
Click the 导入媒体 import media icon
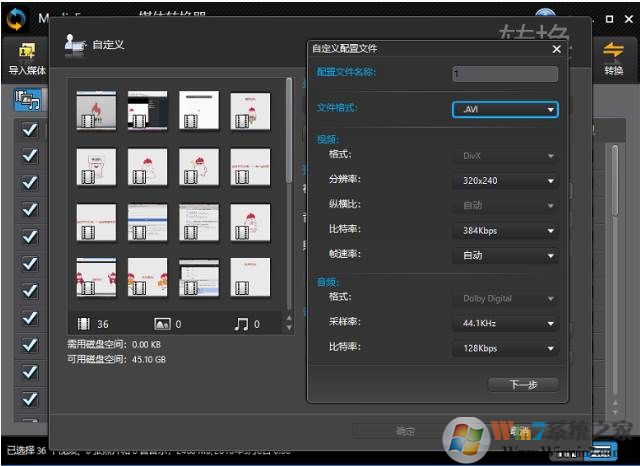[x=26, y=52]
